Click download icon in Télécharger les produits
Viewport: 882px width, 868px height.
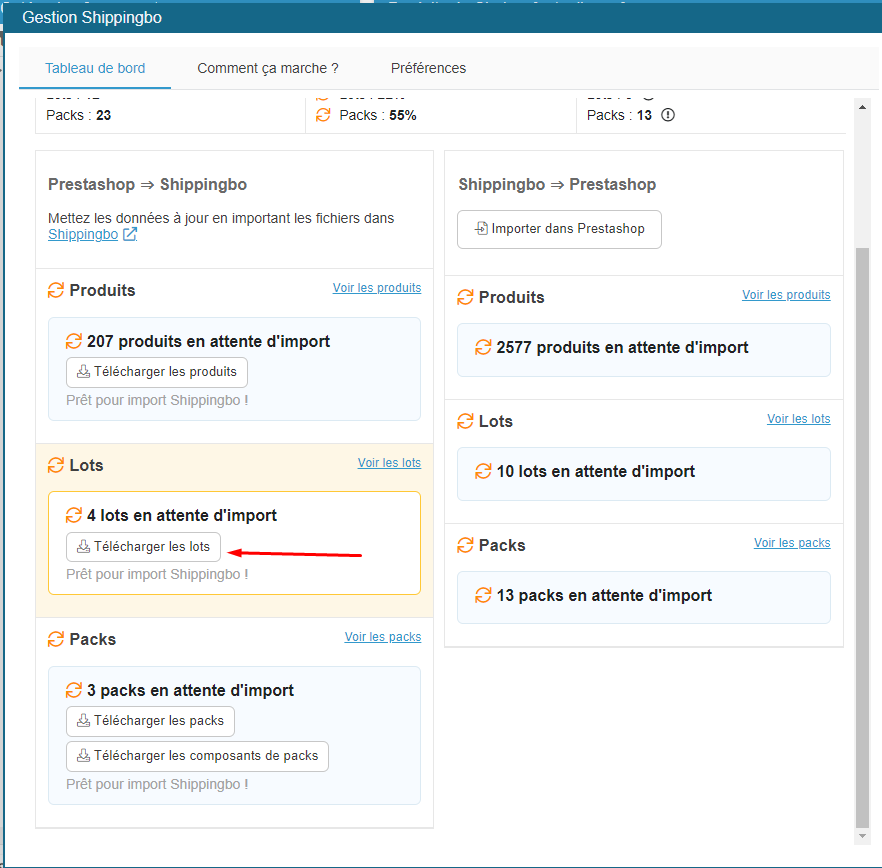click(83, 371)
